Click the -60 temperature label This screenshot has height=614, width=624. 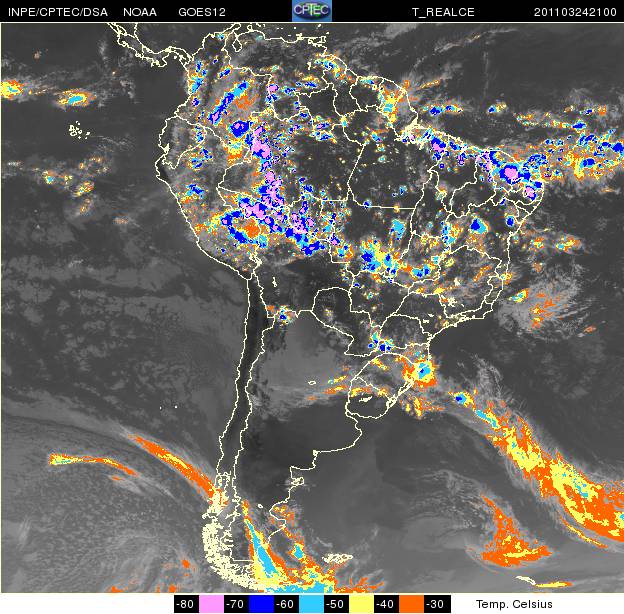pos(287,604)
